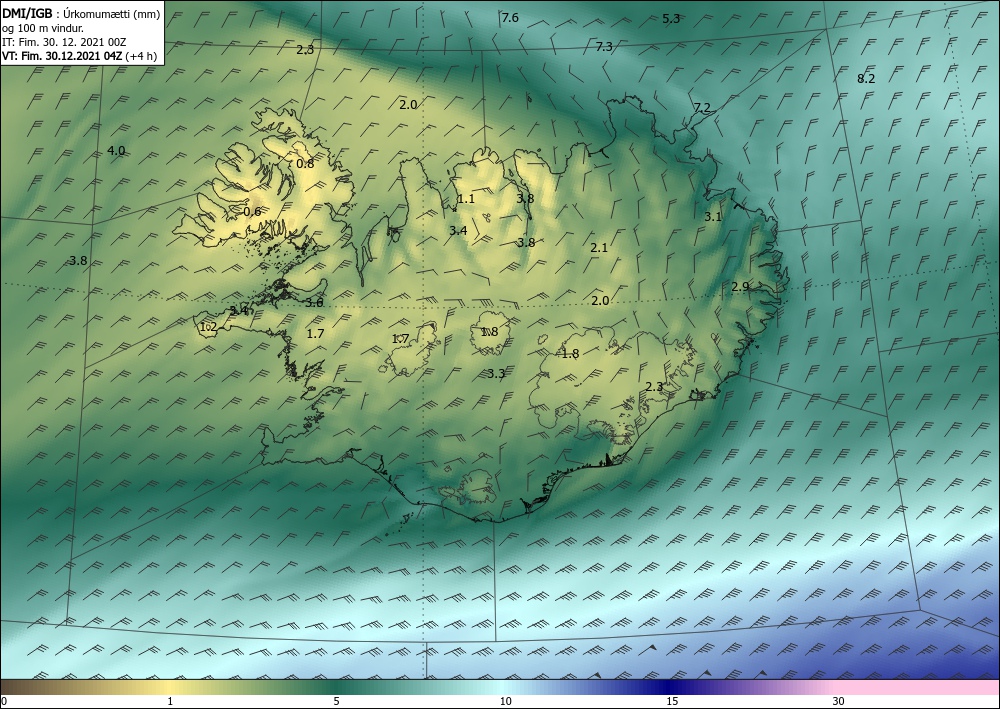Click the title 'DMI/IGB : Úrkomumætti (mm)'

pyautogui.click(x=81, y=14)
